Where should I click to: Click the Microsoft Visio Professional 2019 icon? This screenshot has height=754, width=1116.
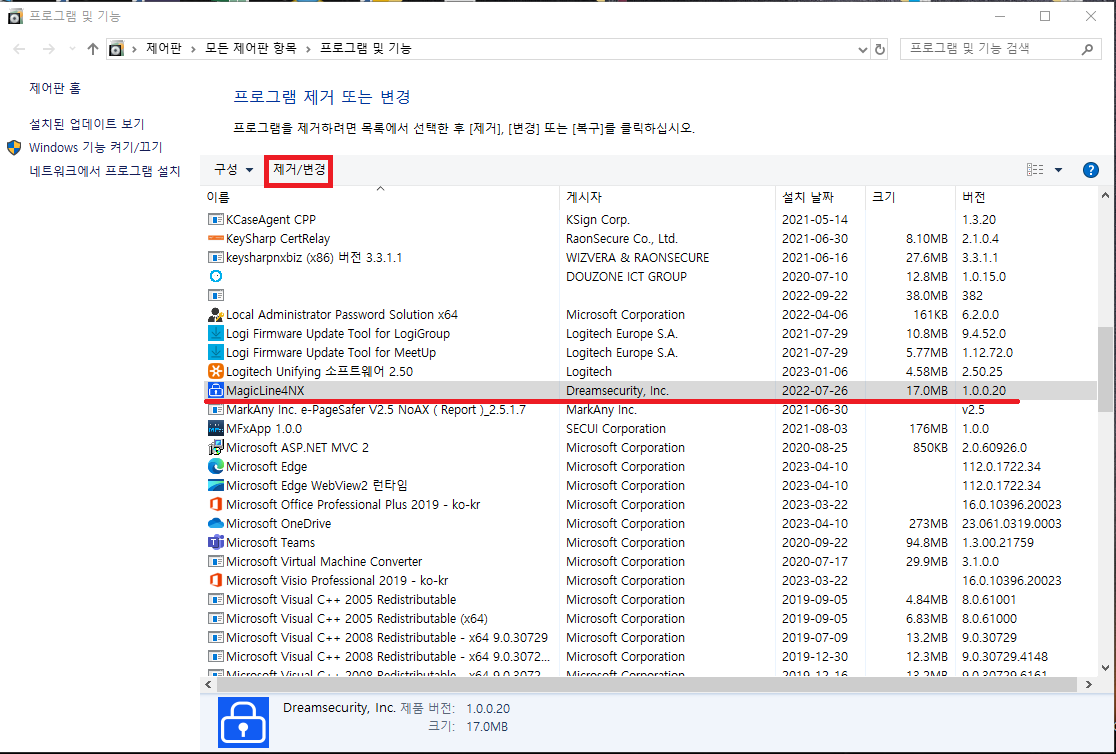[216, 580]
